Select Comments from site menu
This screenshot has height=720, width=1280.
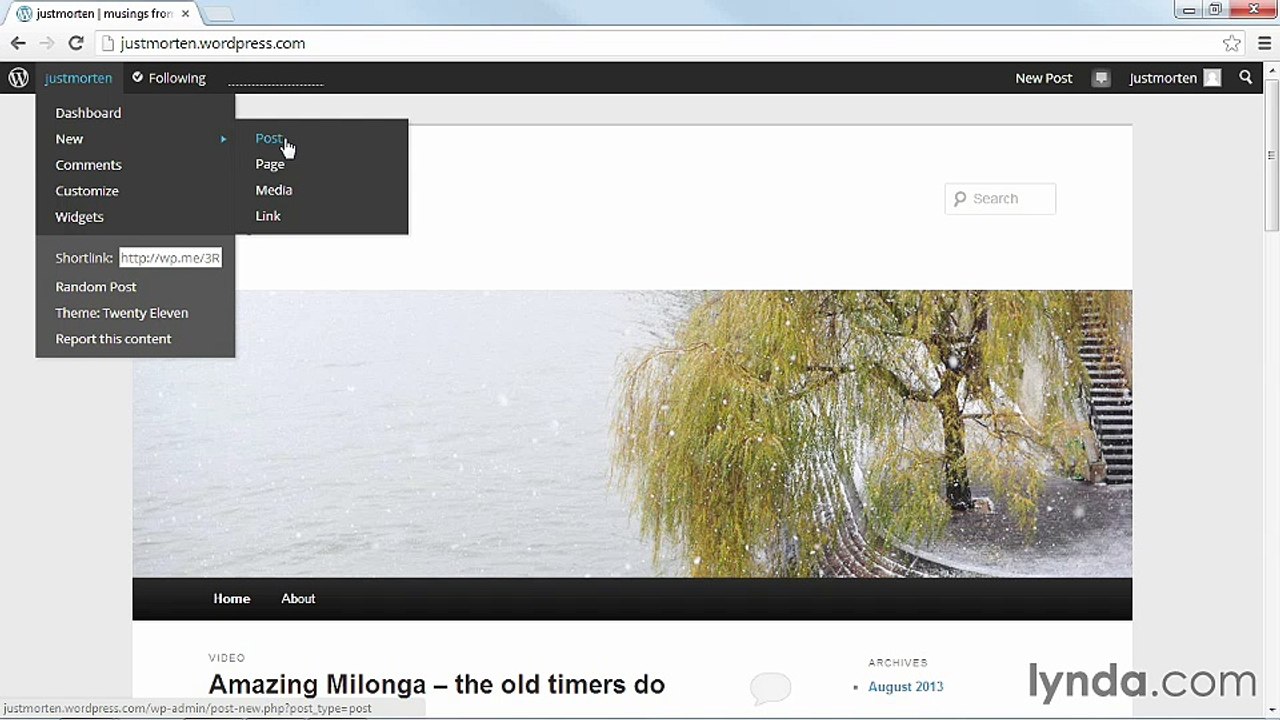coord(88,165)
